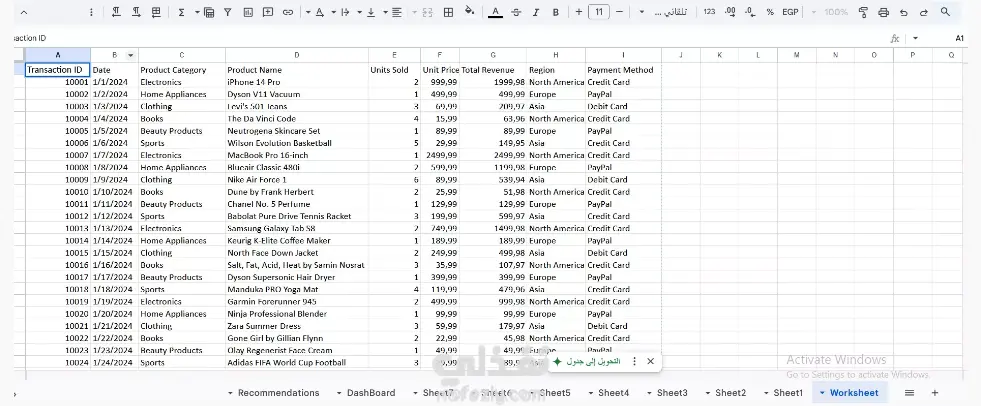Viewport: 981px width, 406px height.
Task: Switch to the Sheet4 tab
Action: tap(613, 393)
